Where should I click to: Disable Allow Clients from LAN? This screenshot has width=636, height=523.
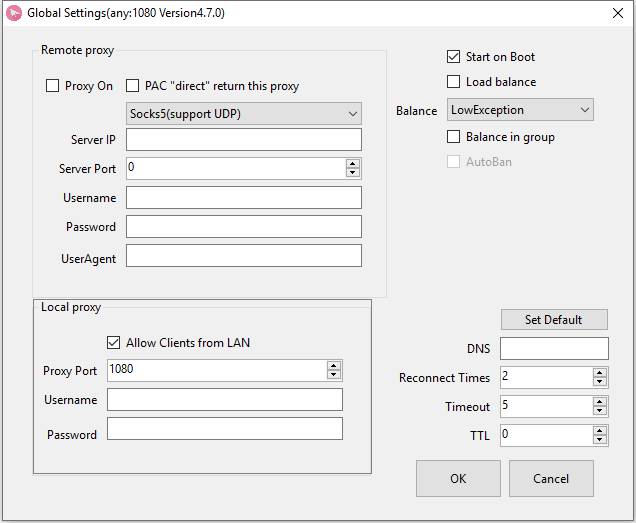coord(114,342)
